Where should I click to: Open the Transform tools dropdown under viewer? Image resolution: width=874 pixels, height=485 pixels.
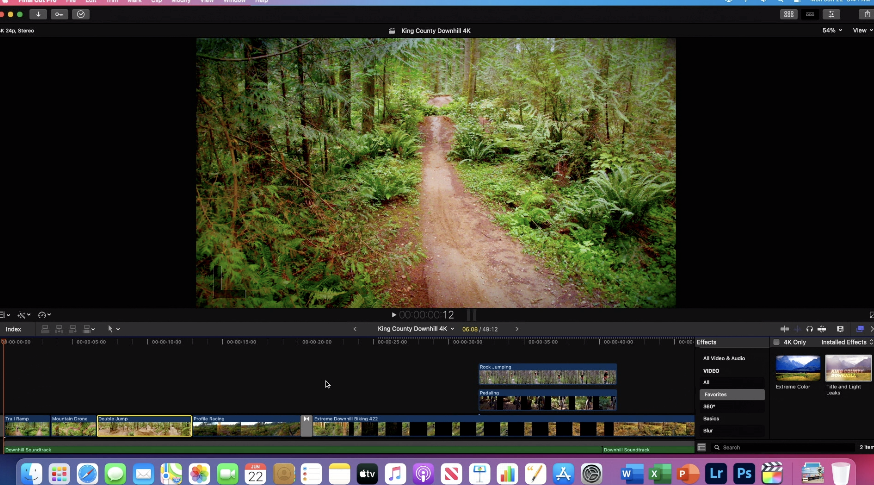(x=5, y=315)
